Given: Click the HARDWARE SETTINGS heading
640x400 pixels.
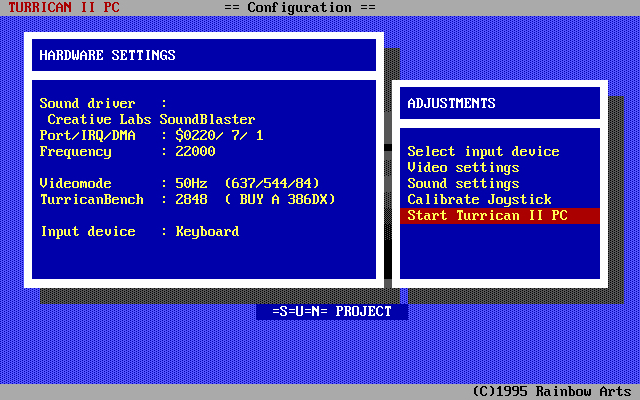Looking at the screenshot, I should click(107, 55).
